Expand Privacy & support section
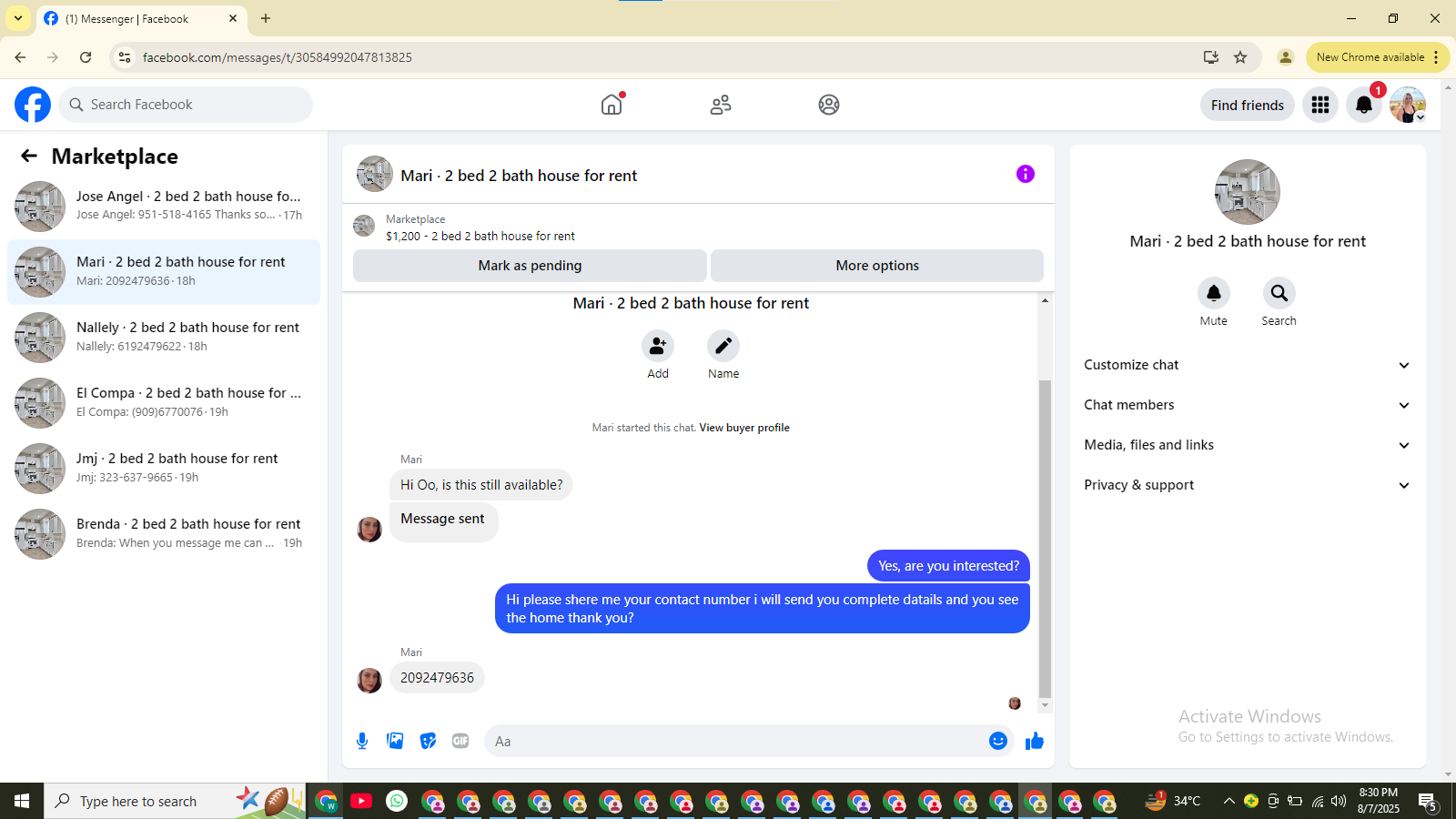 click(x=1247, y=485)
